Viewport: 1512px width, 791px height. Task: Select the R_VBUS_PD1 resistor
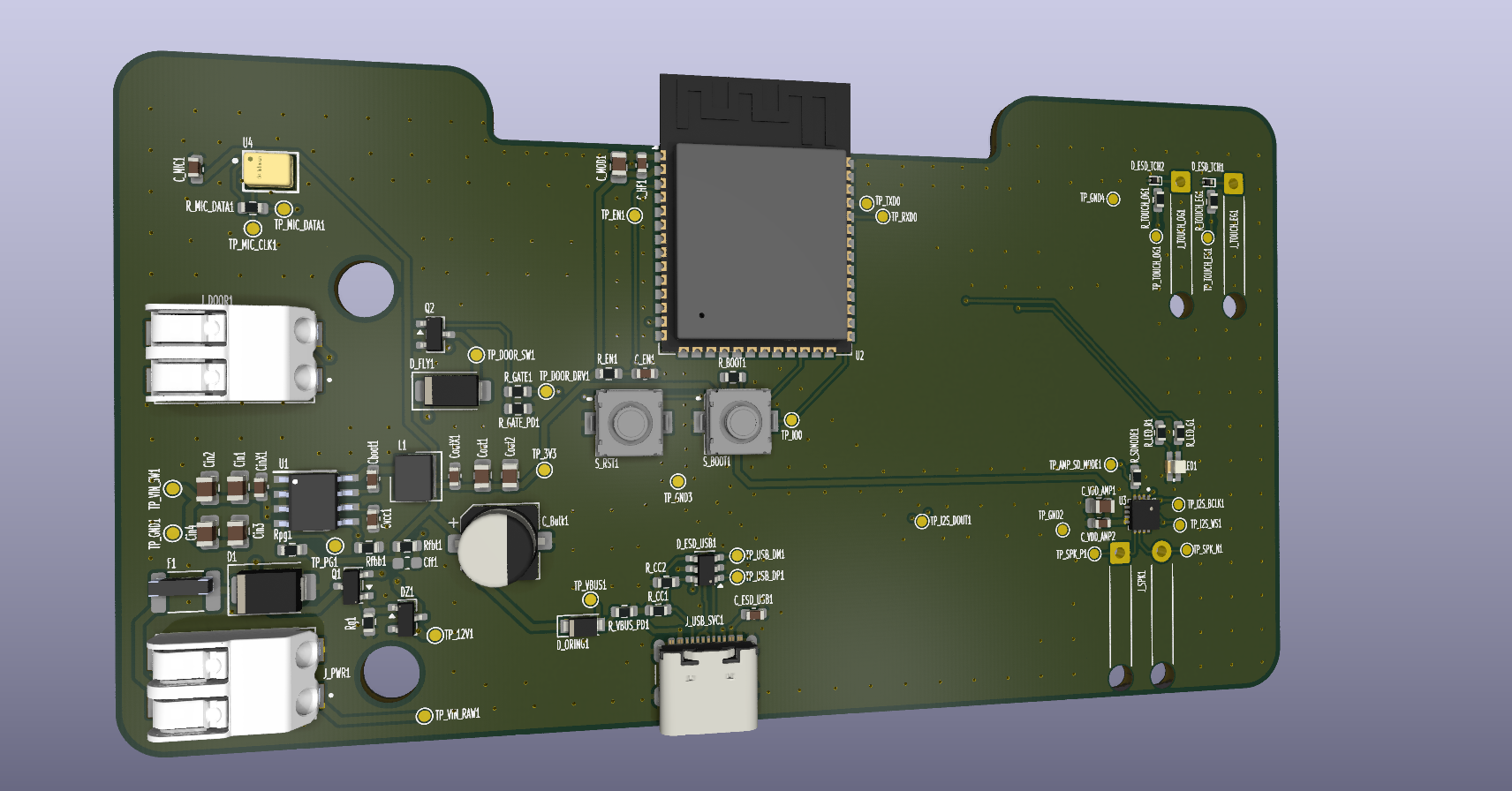[624, 611]
